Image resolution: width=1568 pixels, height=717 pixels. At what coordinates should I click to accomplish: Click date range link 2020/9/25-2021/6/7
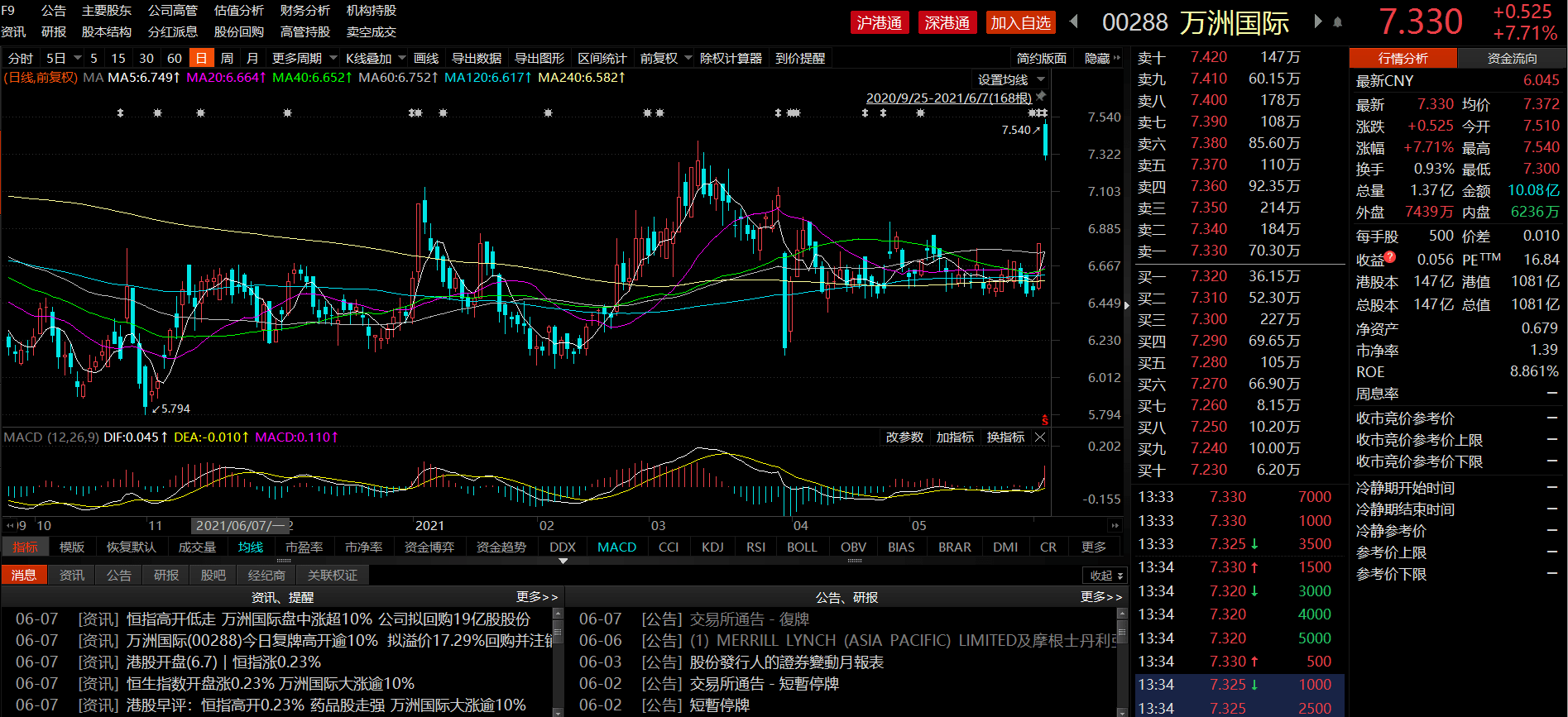tap(949, 98)
